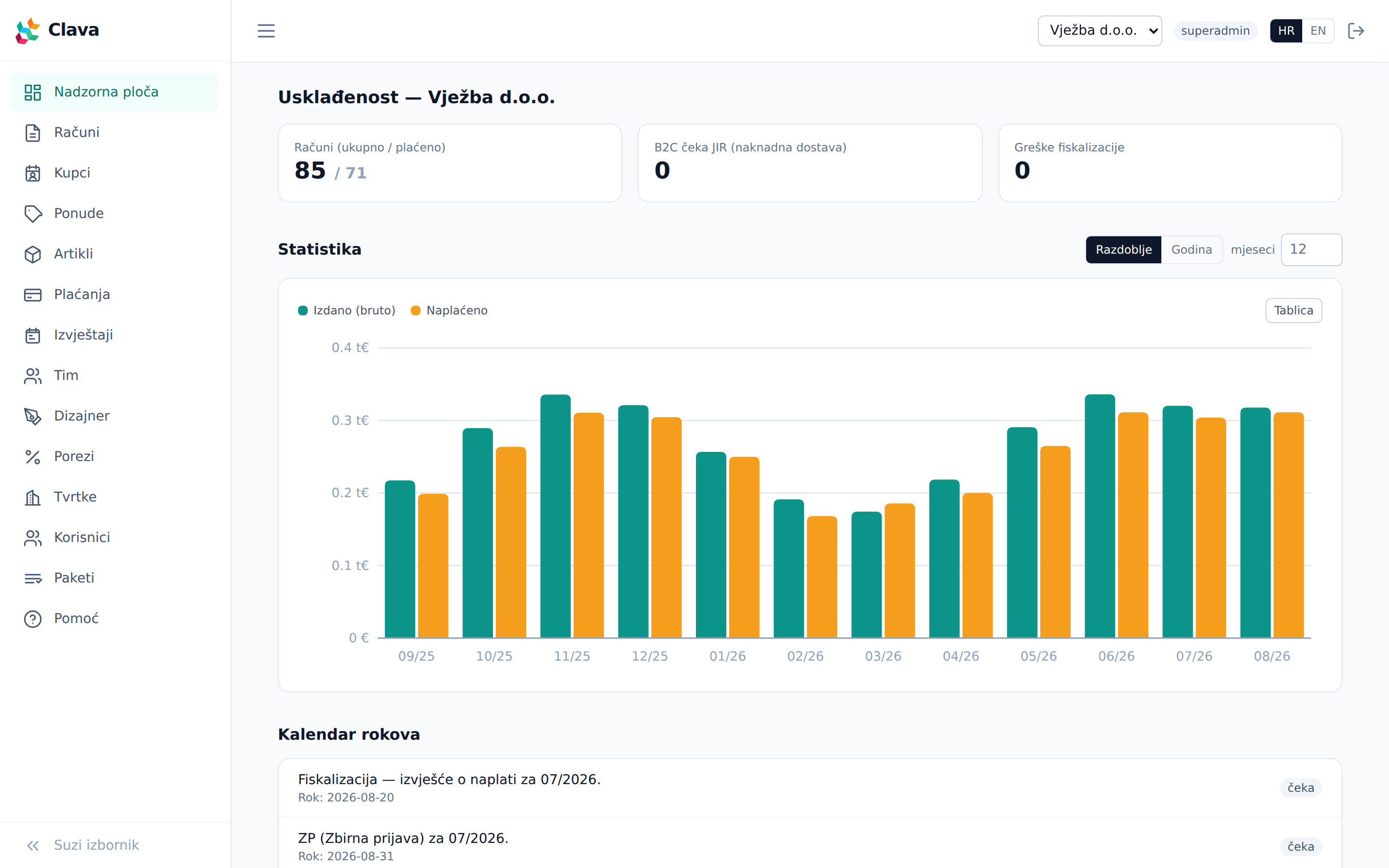Open the Vježba d.o.o. company dropdown
This screenshot has height=868, width=1389.
click(x=1100, y=30)
